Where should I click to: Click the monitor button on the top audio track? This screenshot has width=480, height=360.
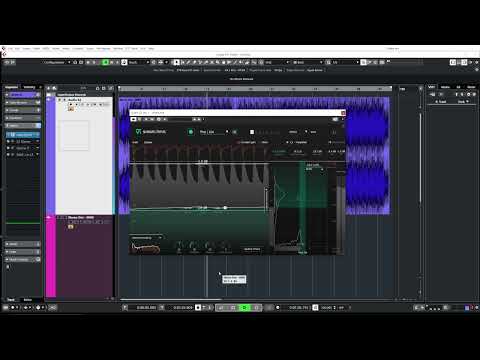(76, 105)
